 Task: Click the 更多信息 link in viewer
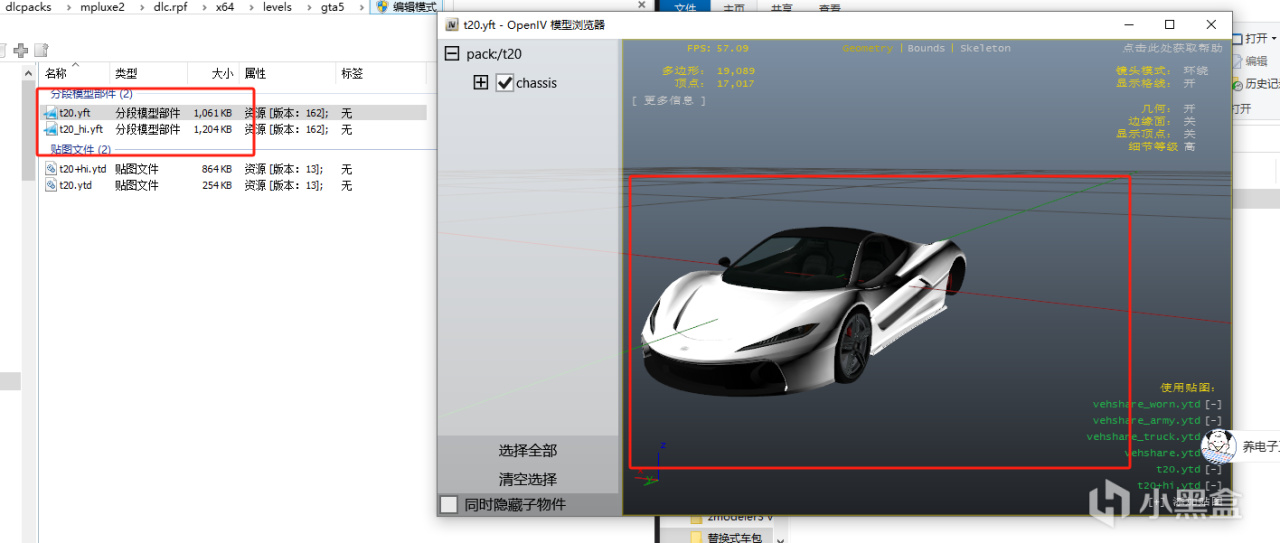click(668, 100)
